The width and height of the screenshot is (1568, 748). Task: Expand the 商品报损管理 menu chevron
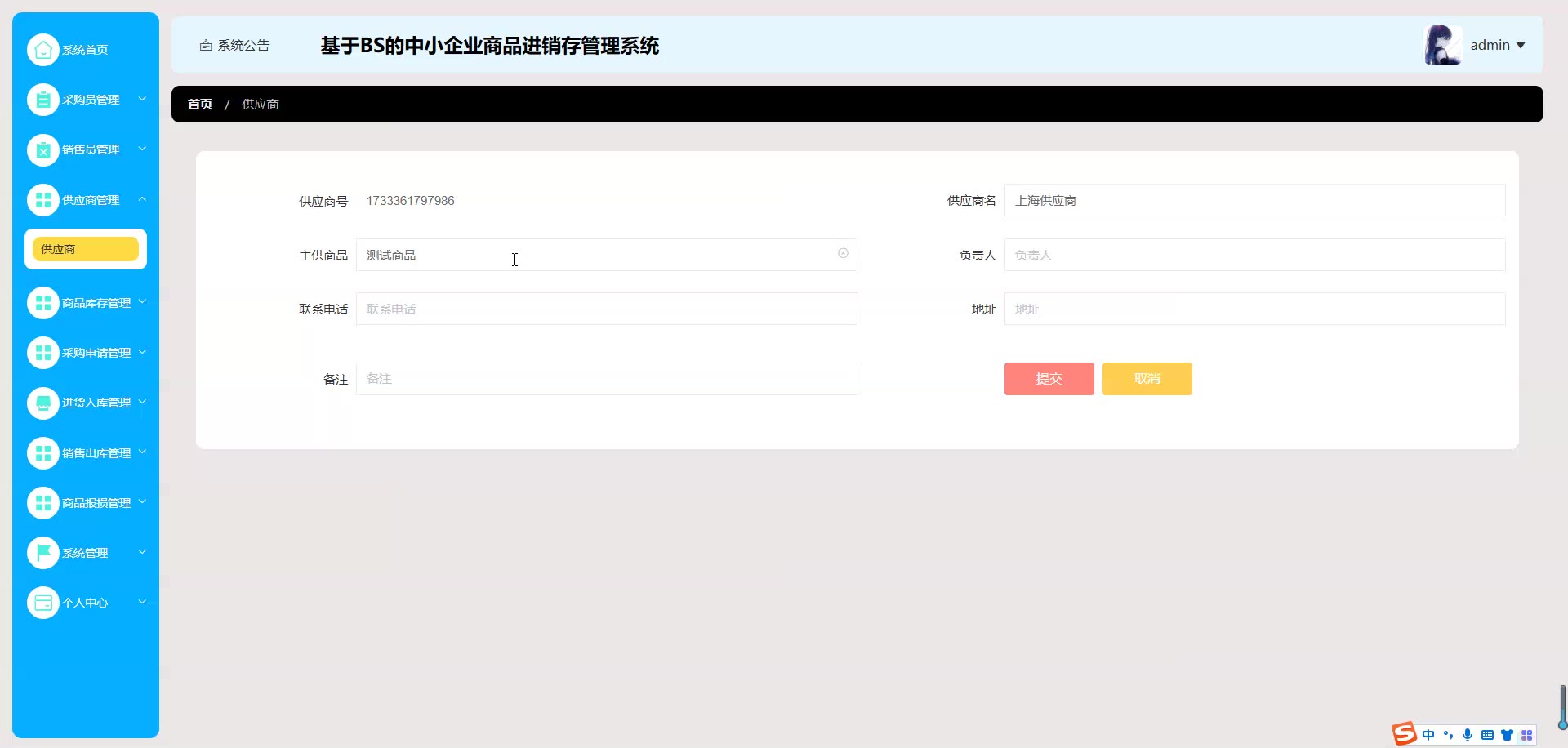pyautogui.click(x=142, y=501)
